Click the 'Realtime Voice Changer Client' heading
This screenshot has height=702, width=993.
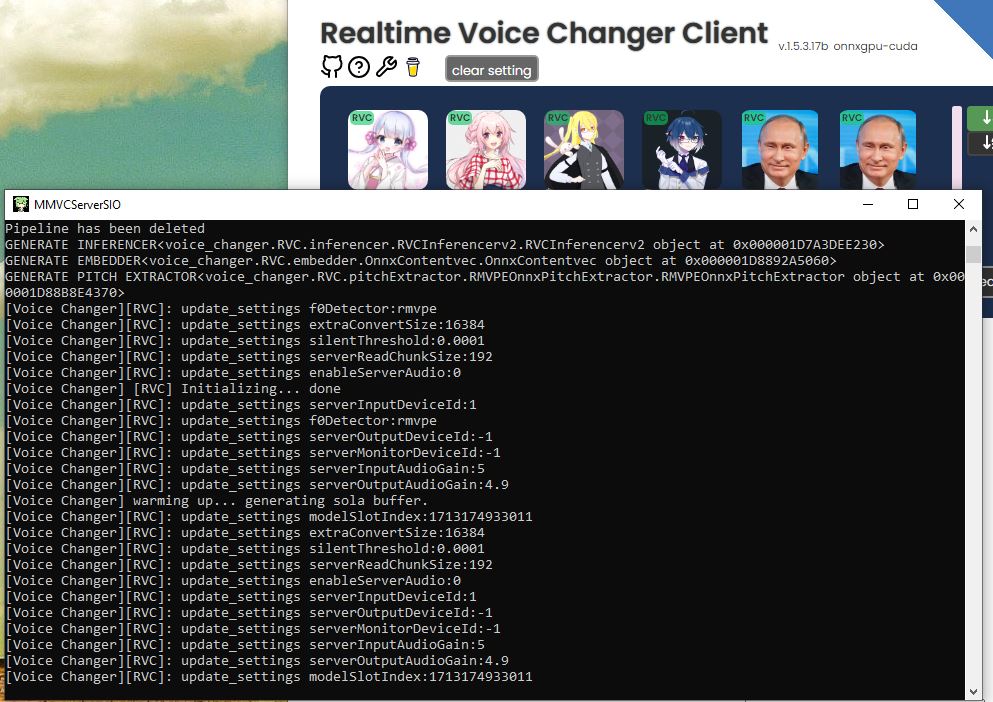pyautogui.click(x=544, y=33)
